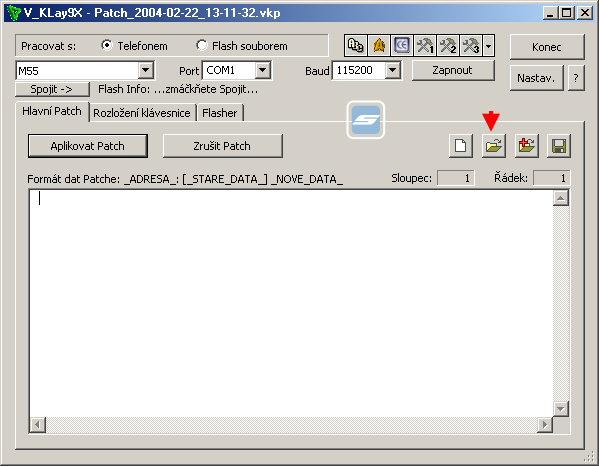599x466 pixels.
Task: Open the 115200 baud rate dropdown
Action: pos(392,70)
